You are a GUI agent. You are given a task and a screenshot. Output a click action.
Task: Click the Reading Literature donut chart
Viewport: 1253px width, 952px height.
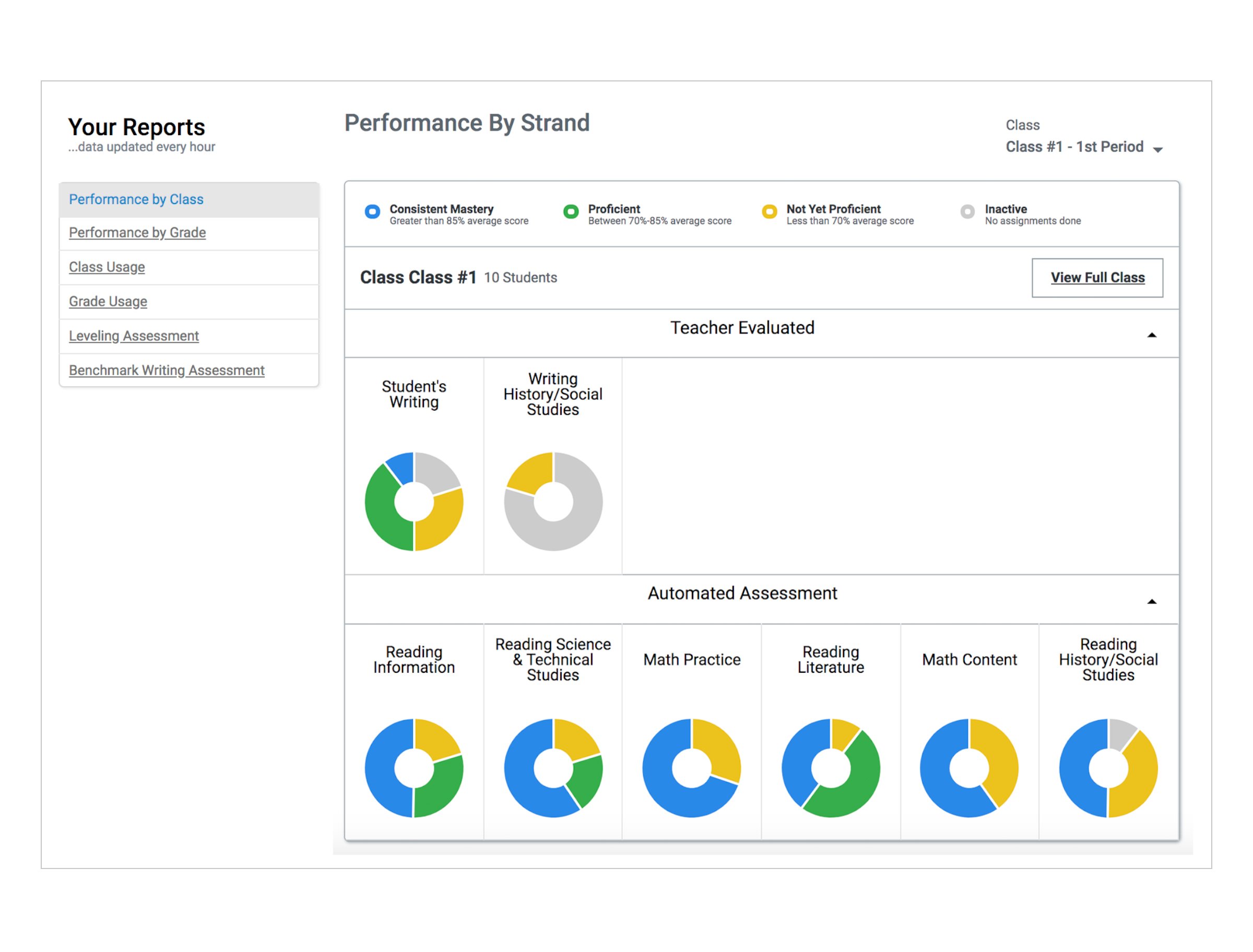click(831, 768)
